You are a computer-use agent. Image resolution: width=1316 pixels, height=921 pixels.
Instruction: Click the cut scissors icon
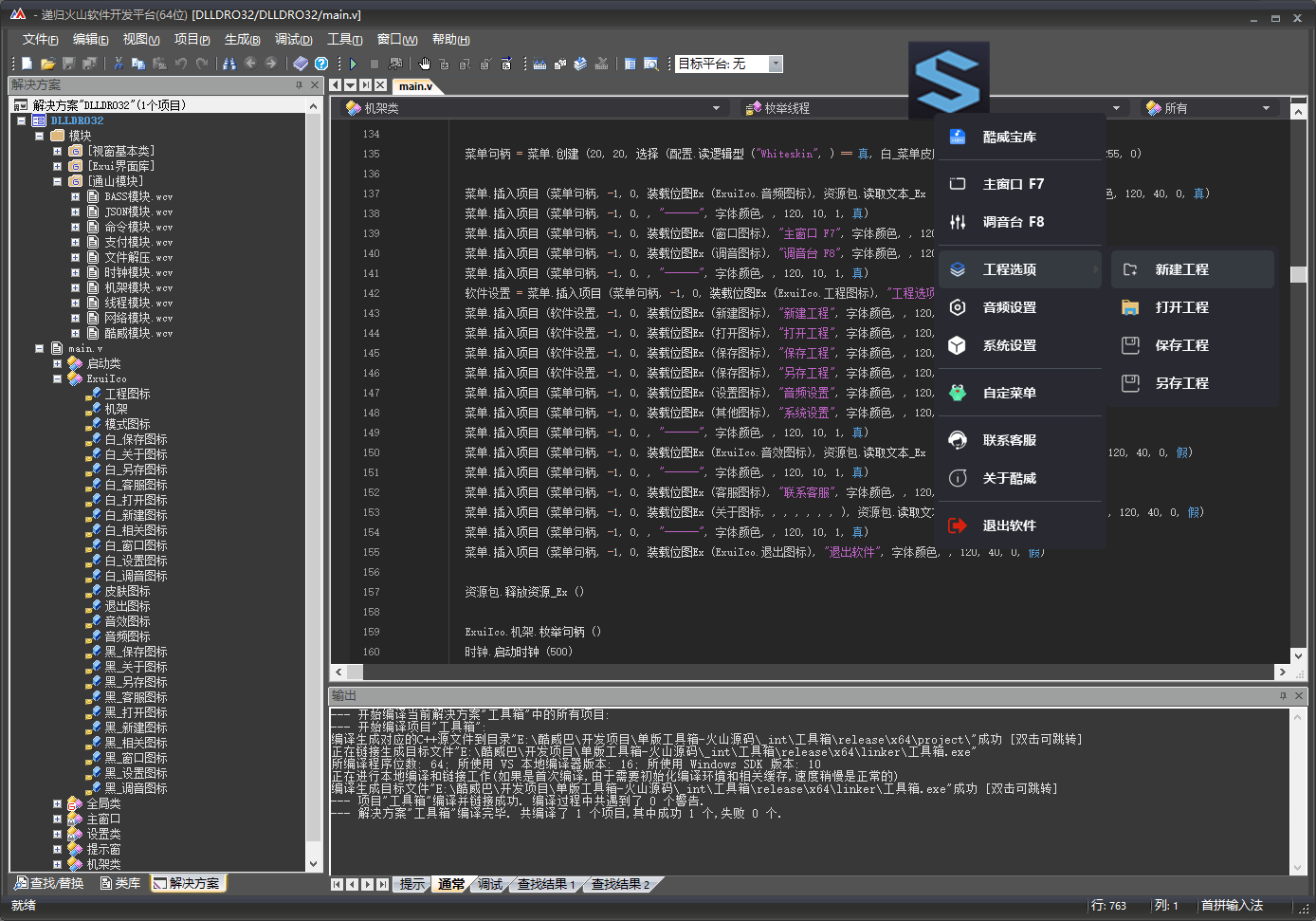[119, 64]
